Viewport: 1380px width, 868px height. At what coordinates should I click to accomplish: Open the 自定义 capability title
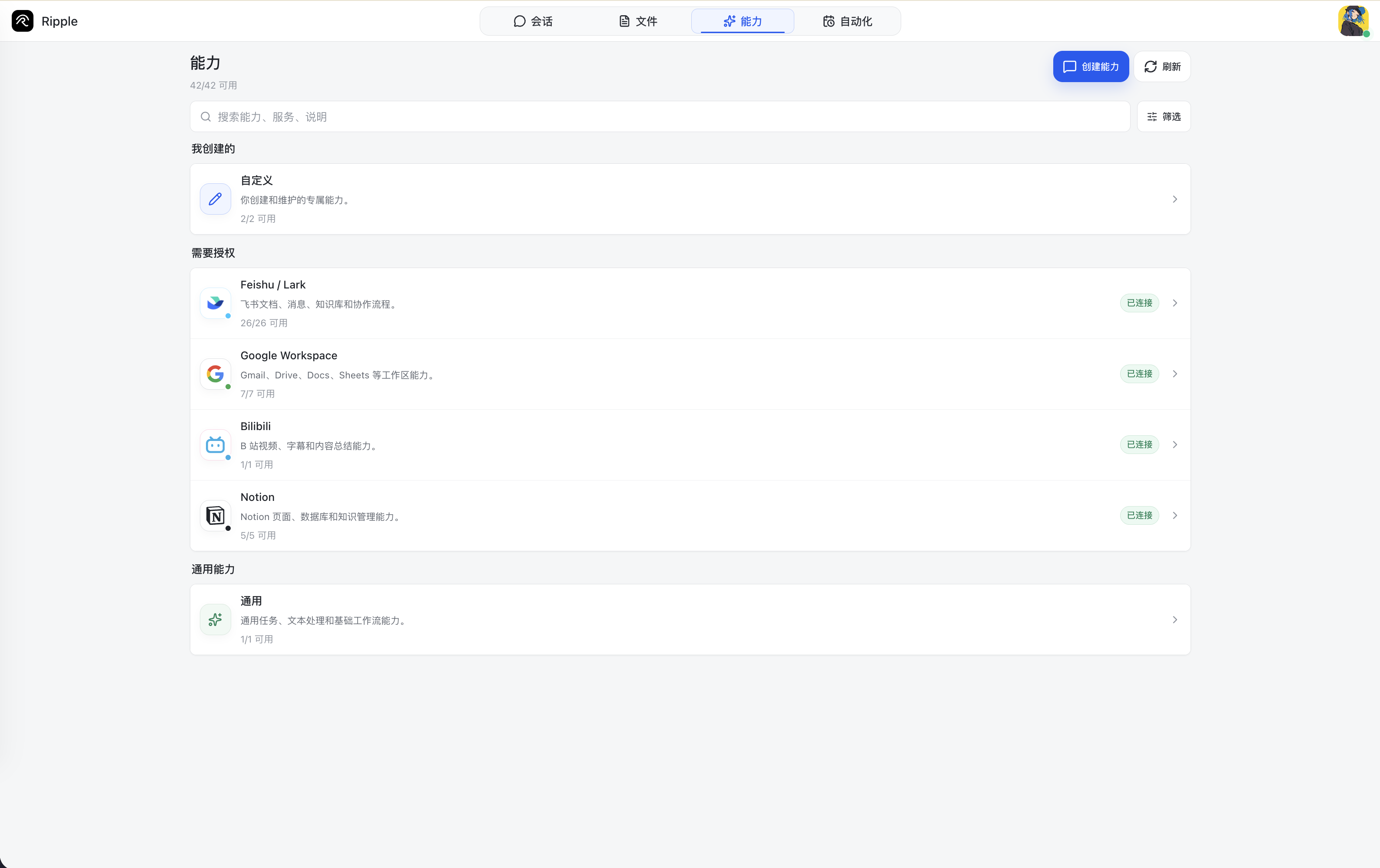256,180
